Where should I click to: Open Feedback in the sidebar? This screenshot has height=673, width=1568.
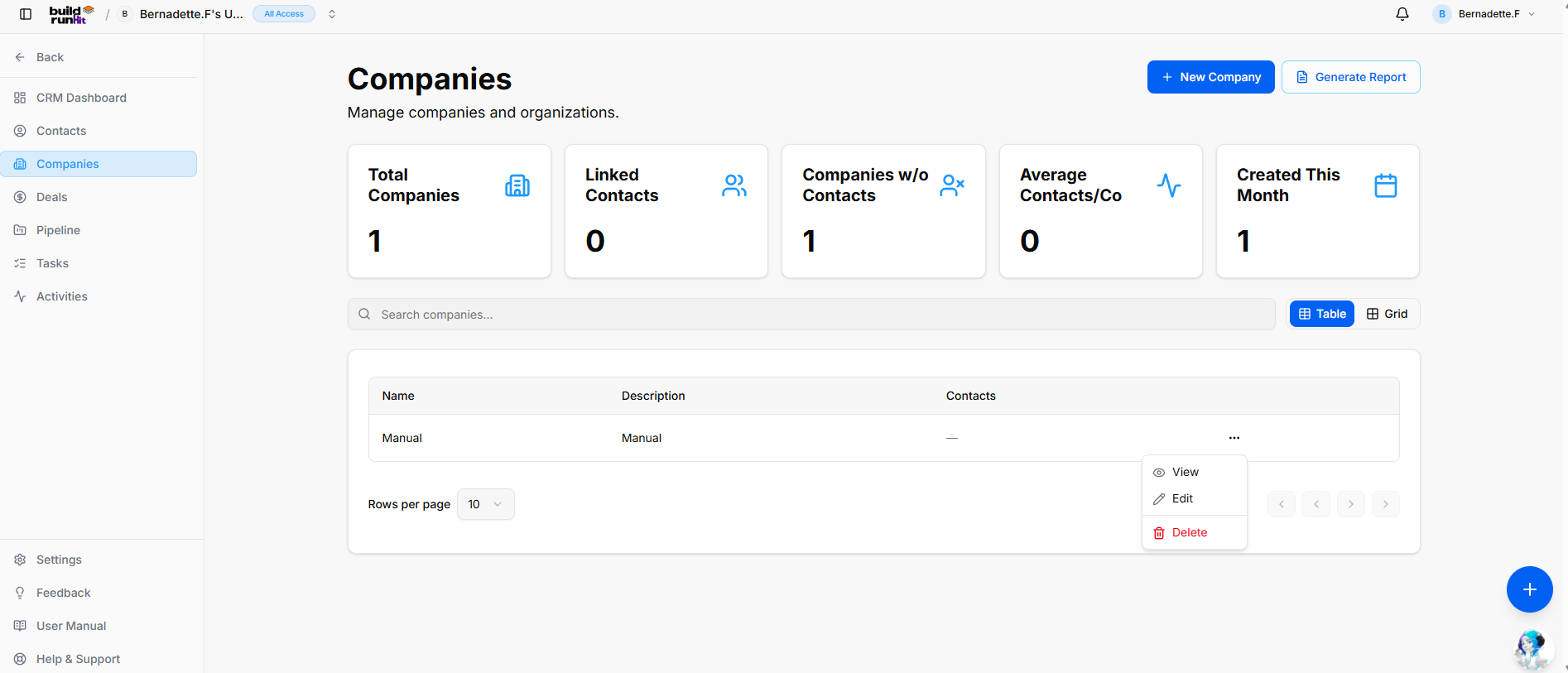(99, 593)
